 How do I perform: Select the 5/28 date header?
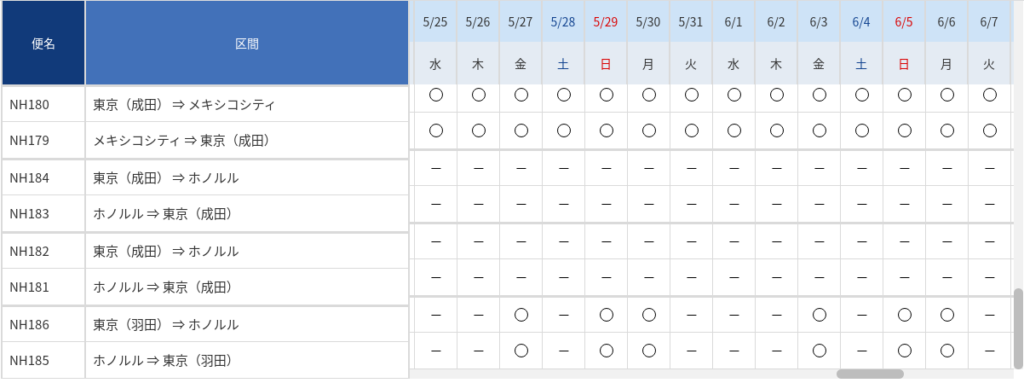[563, 22]
